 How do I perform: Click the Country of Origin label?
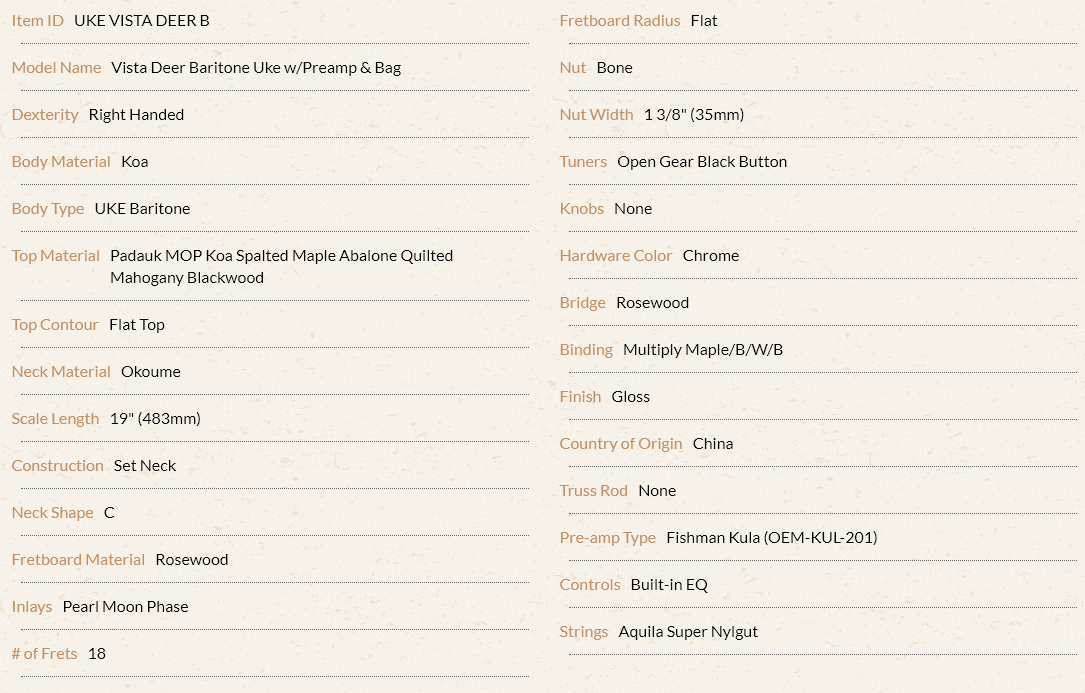pyautogui.click(x=621, y=444)
